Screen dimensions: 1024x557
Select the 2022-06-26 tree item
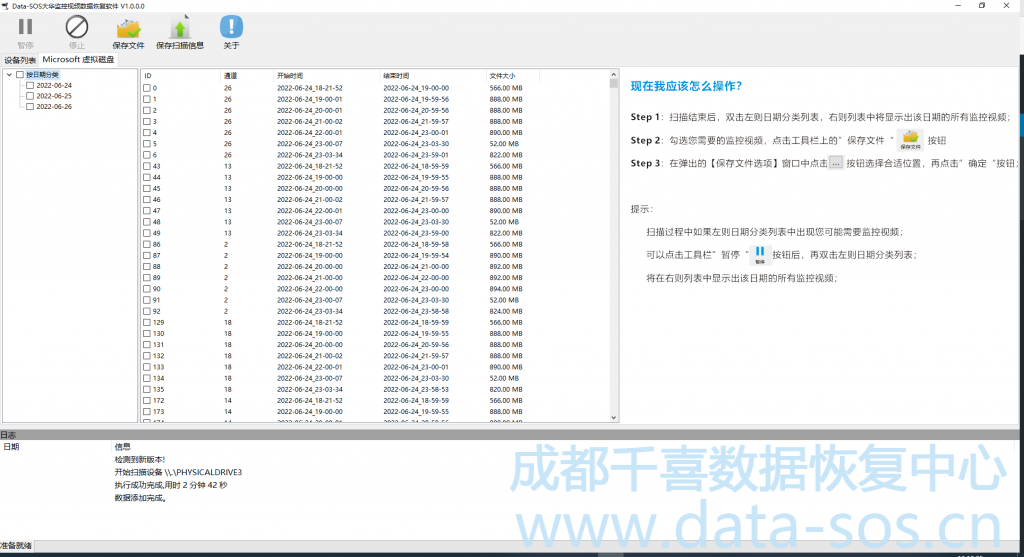coord(54,106)
